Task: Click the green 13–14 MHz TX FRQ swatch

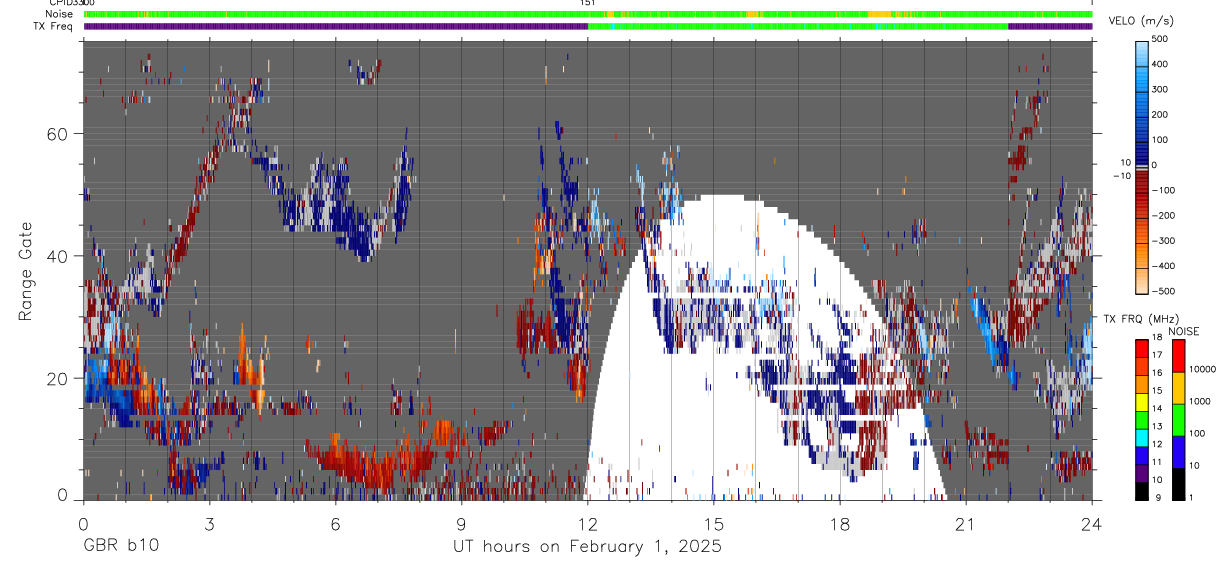Action: point(1142,420)
